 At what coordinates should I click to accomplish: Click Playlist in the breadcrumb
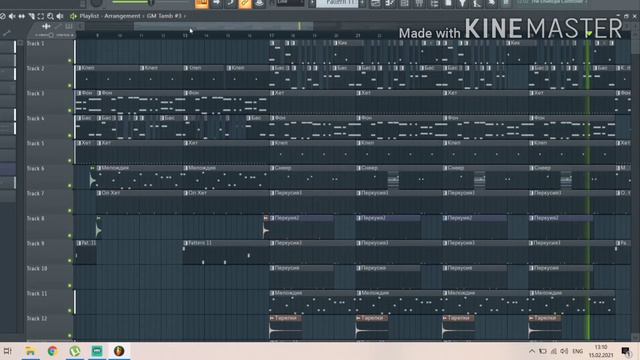pyautogui.click(x=89, y=16)
